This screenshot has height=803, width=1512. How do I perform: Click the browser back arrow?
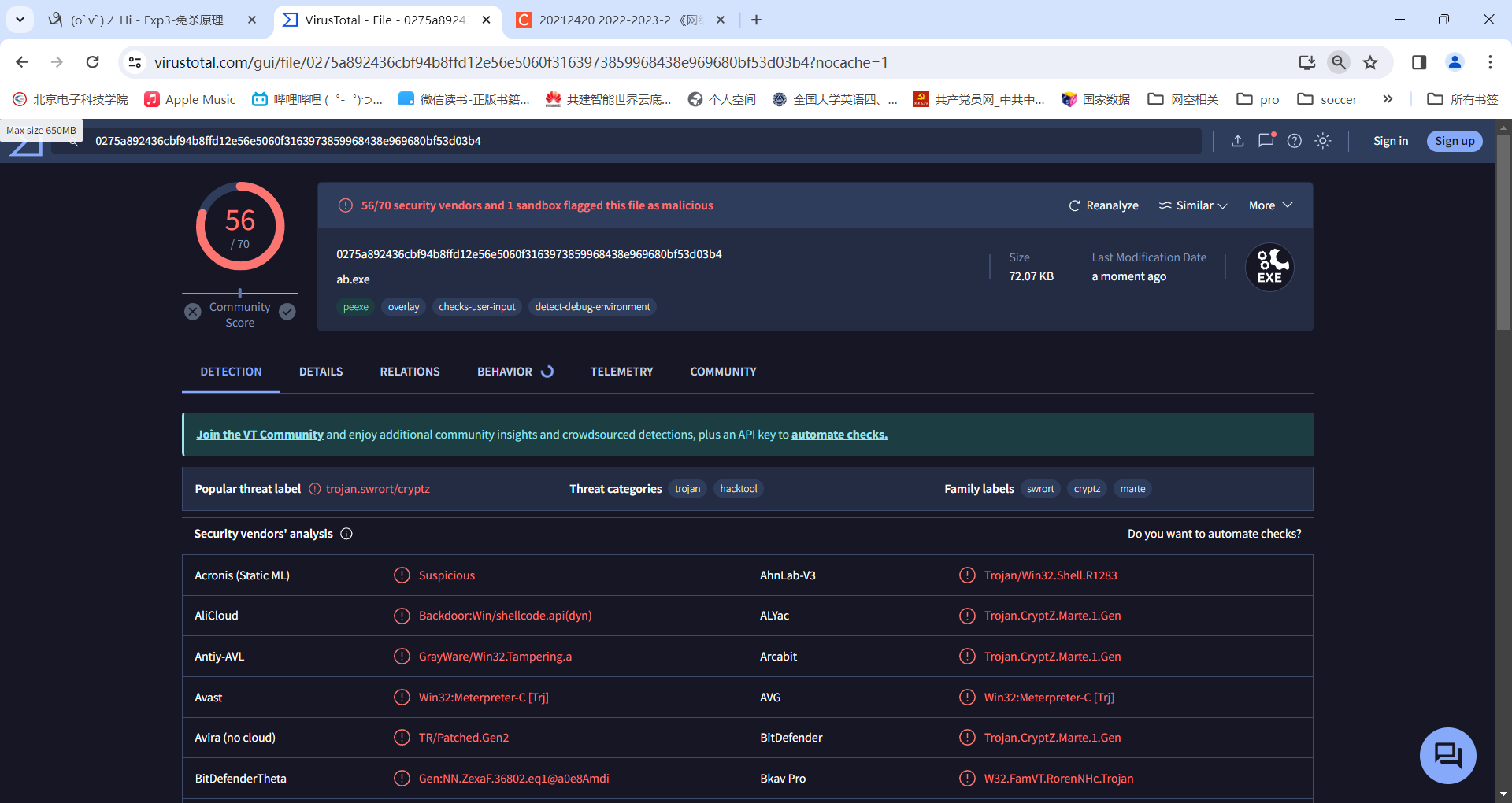(x=22, y=62)
